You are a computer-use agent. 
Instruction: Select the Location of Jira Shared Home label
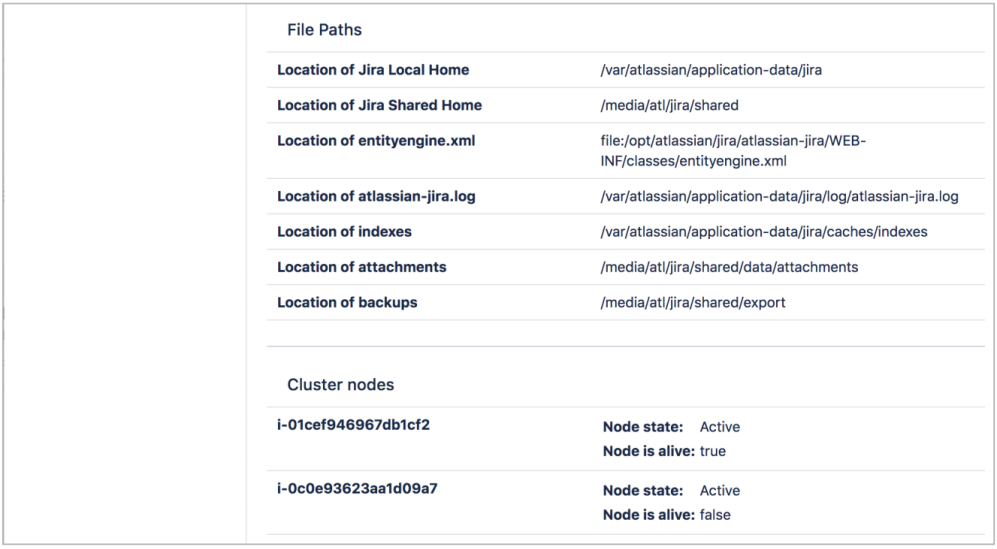[x=379, y=105]
